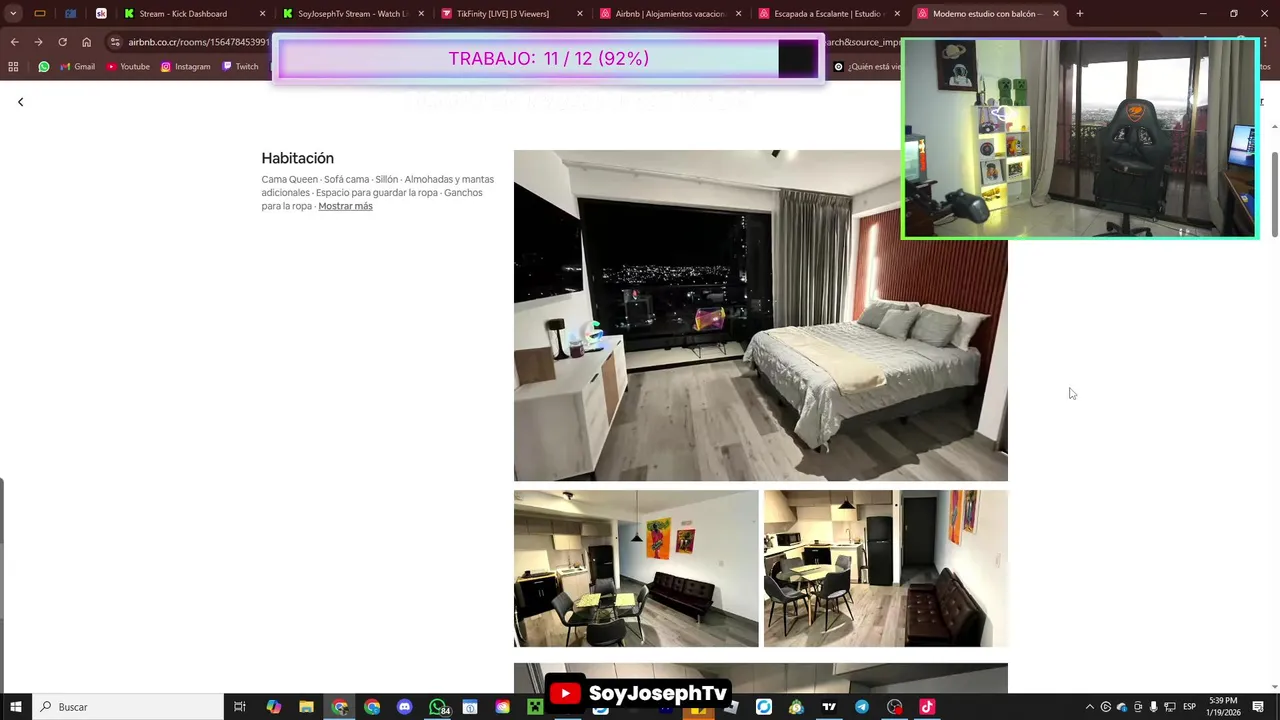Image resolution: width=1280 pixels, height=720 pixels.
Task: Open Discord from the taskbar
Action: [x=404, y=707]
